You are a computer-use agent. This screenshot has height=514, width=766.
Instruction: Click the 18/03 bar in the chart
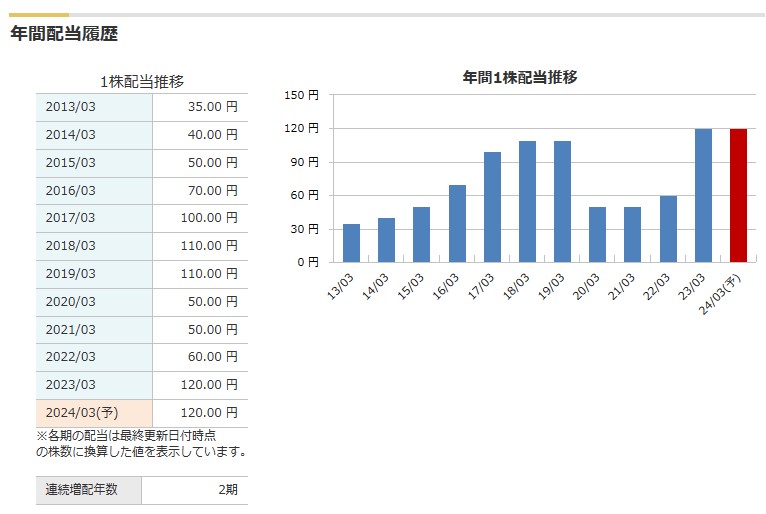[x=528, y=201]
